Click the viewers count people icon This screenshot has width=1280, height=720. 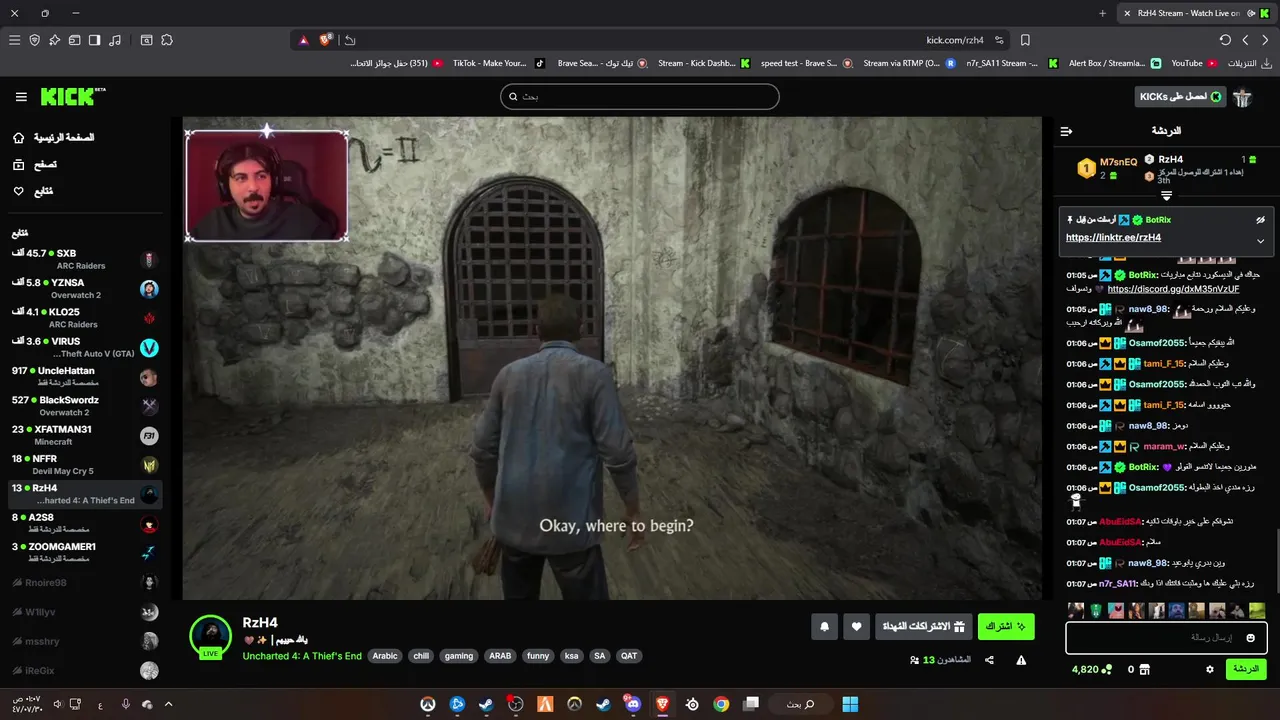[x=914, y=660]
